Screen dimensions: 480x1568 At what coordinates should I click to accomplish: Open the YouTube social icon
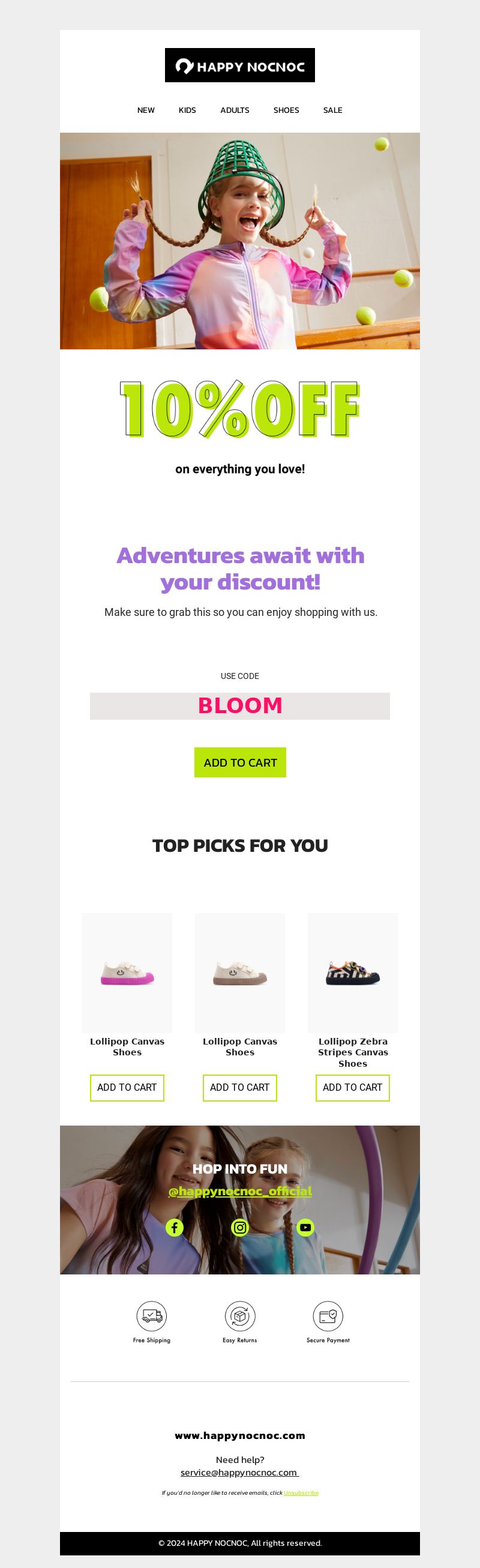305,1228
